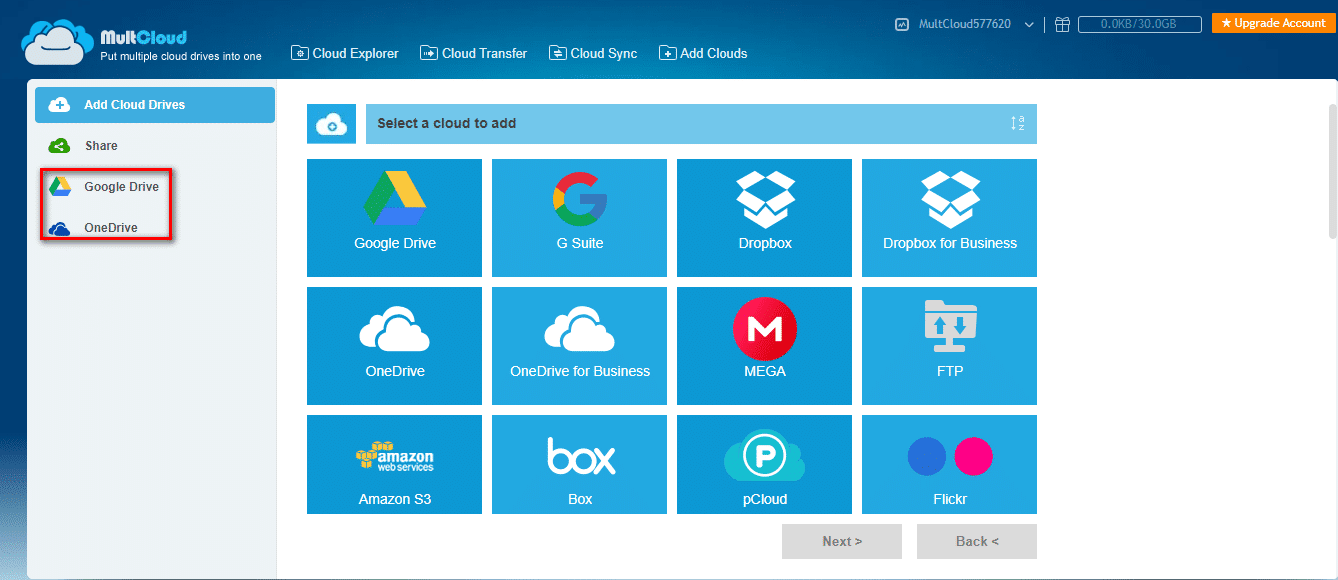
Task: Sort clouds alphabetically using the a-z control
Action: click(x=1017, y=123)
